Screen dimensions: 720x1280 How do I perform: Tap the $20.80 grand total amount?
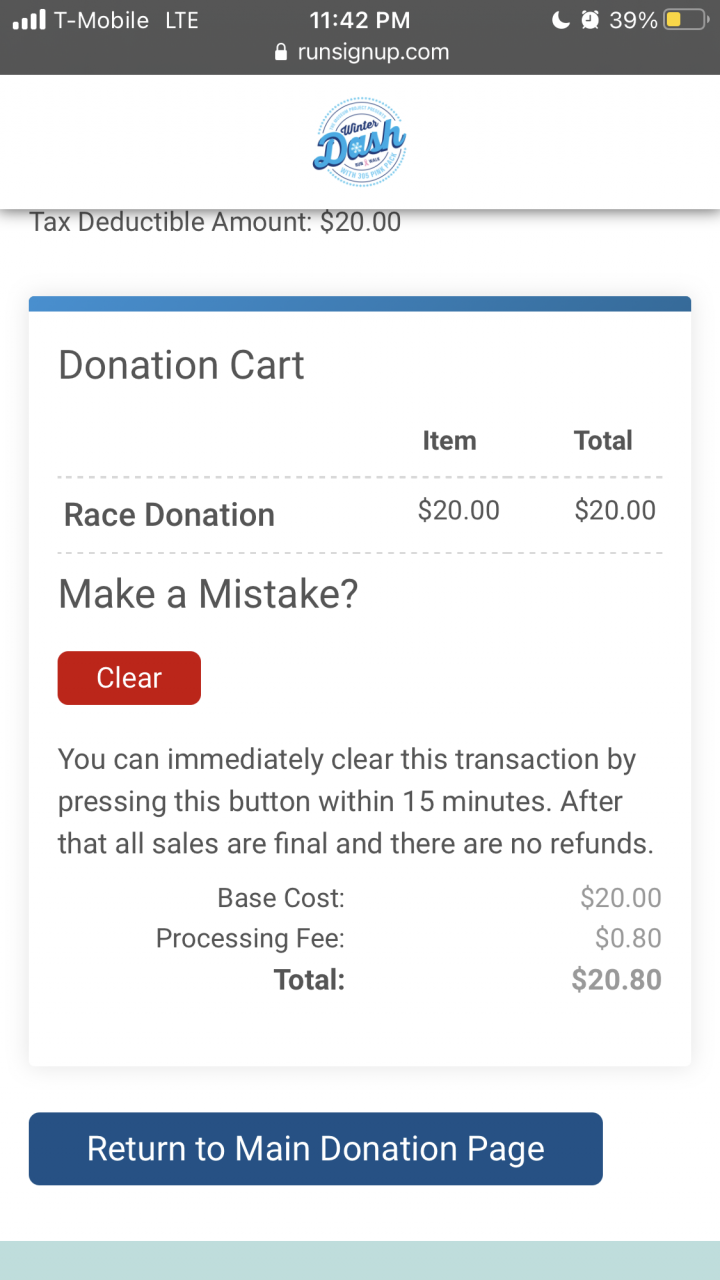coord(616,980)
